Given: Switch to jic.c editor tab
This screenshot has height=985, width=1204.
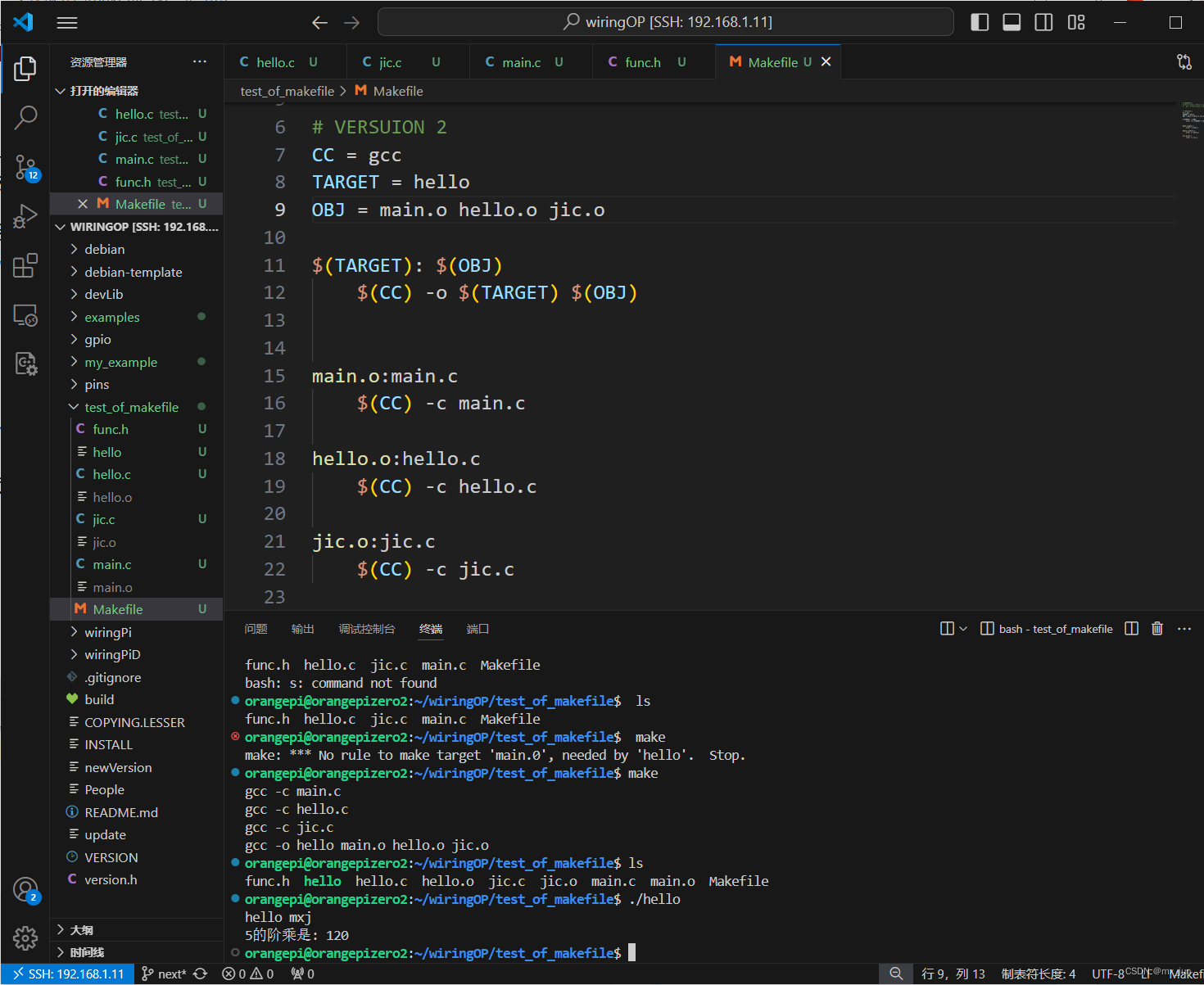Looking at the screenshot, I should 408,62.
